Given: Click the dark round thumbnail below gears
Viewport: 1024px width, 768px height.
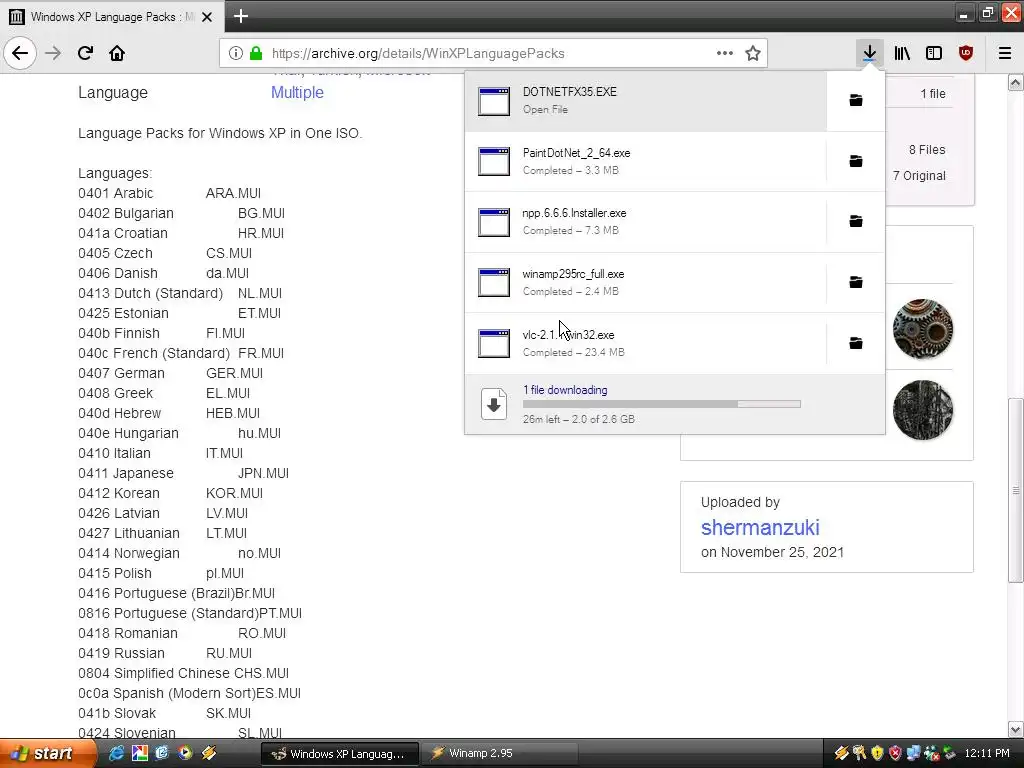Looking at the screenshot, I should 923,410.
